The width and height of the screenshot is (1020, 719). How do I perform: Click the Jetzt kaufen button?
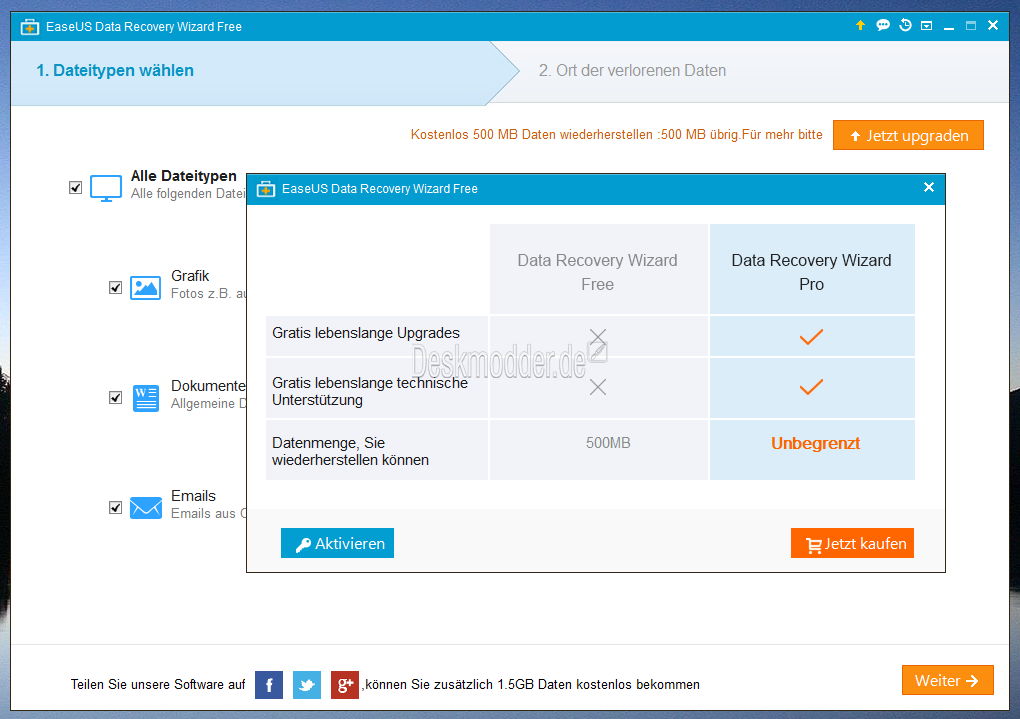[852, 543]
